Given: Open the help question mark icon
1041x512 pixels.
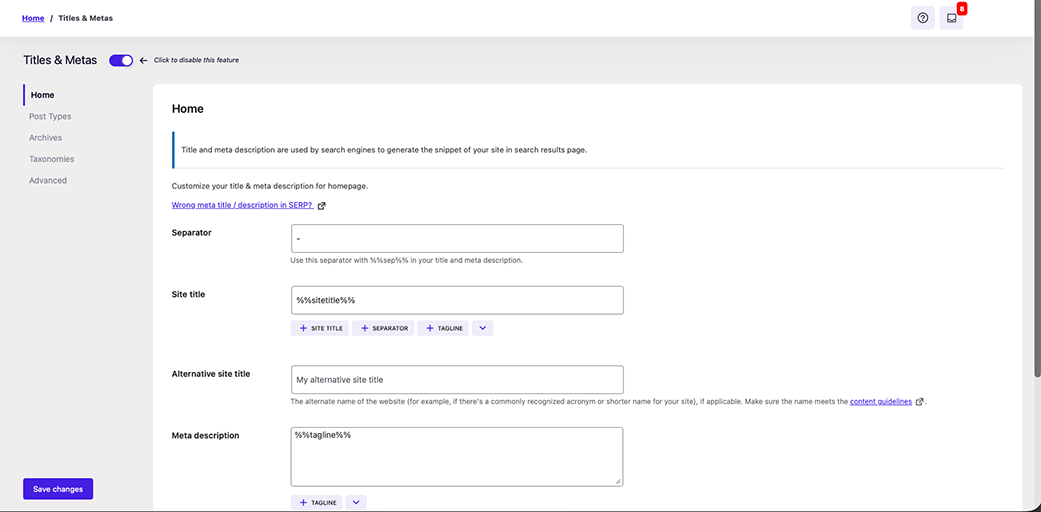Looking at the screenshot, I should pos(922,19).
